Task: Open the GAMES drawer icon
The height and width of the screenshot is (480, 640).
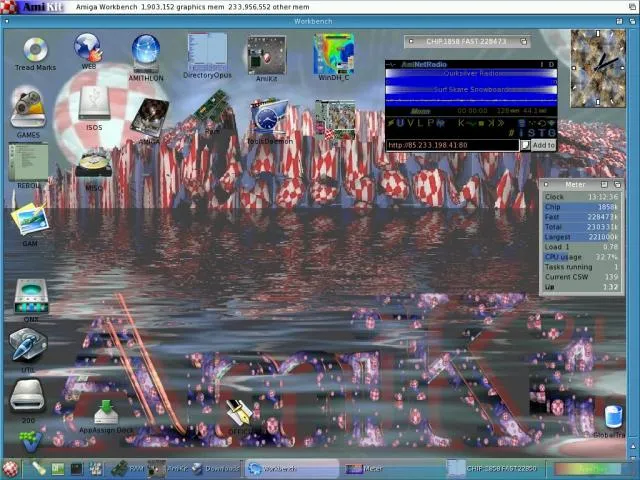Action: [28, 108]
